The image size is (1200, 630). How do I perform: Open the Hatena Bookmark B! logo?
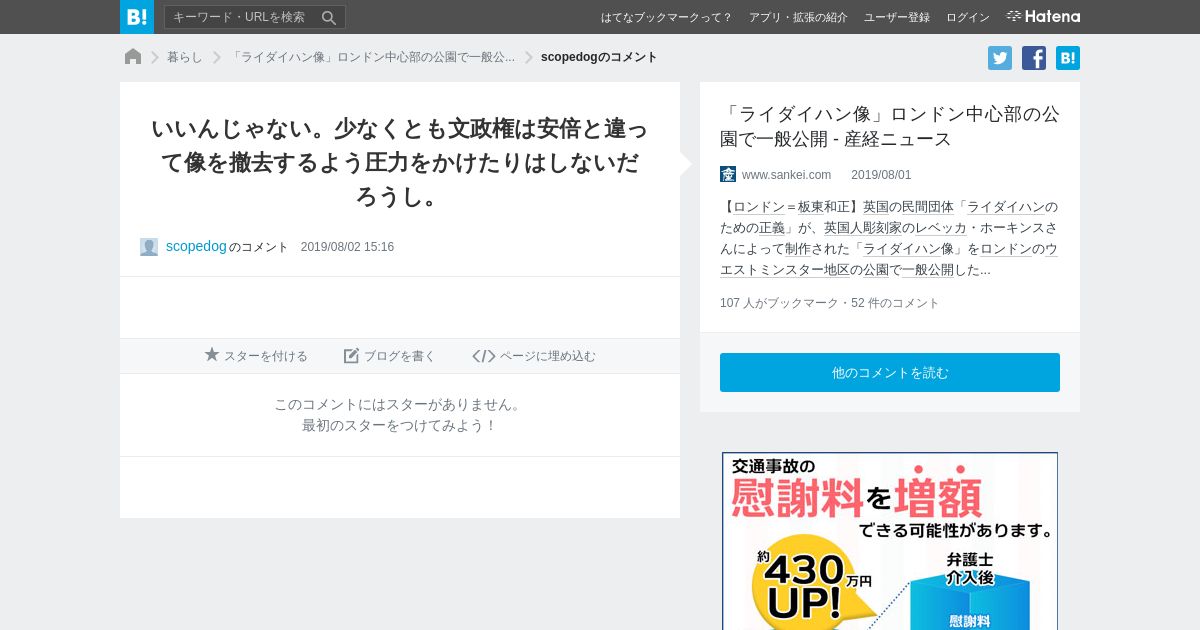pos(137,17)
